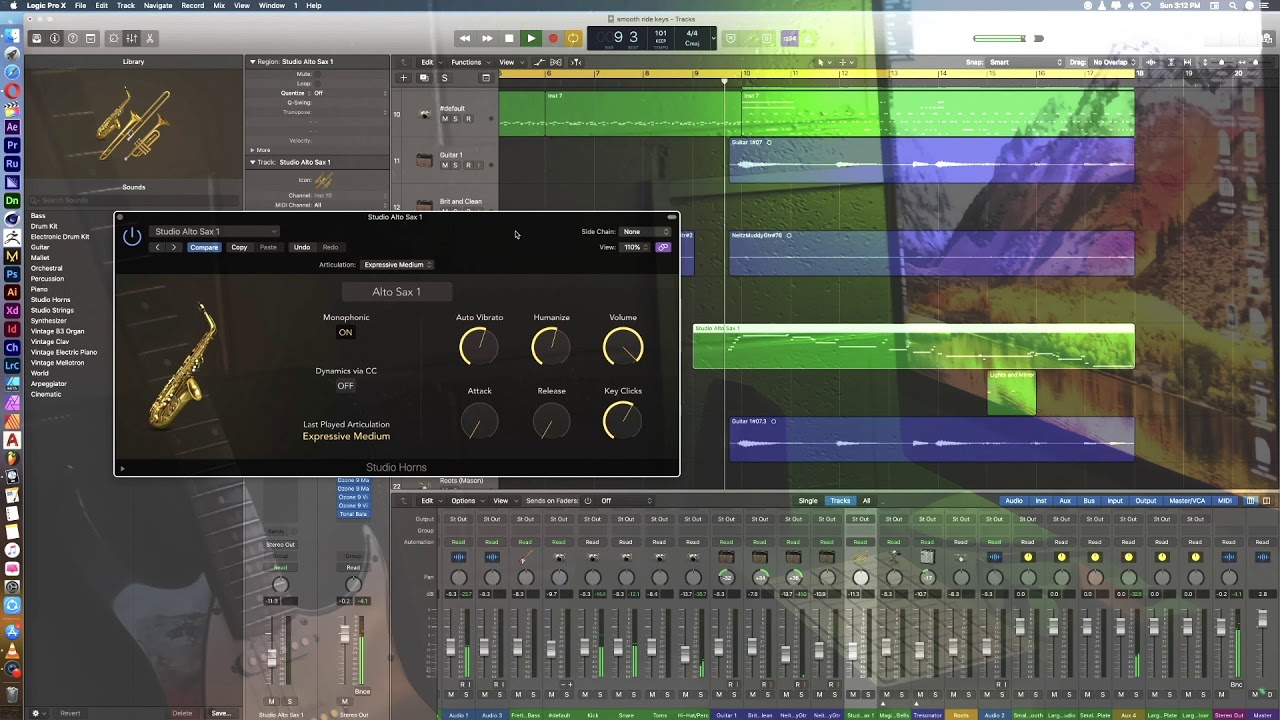Click the plugin previous preset arrow
Screen dimensions: 1280x720
157,247
